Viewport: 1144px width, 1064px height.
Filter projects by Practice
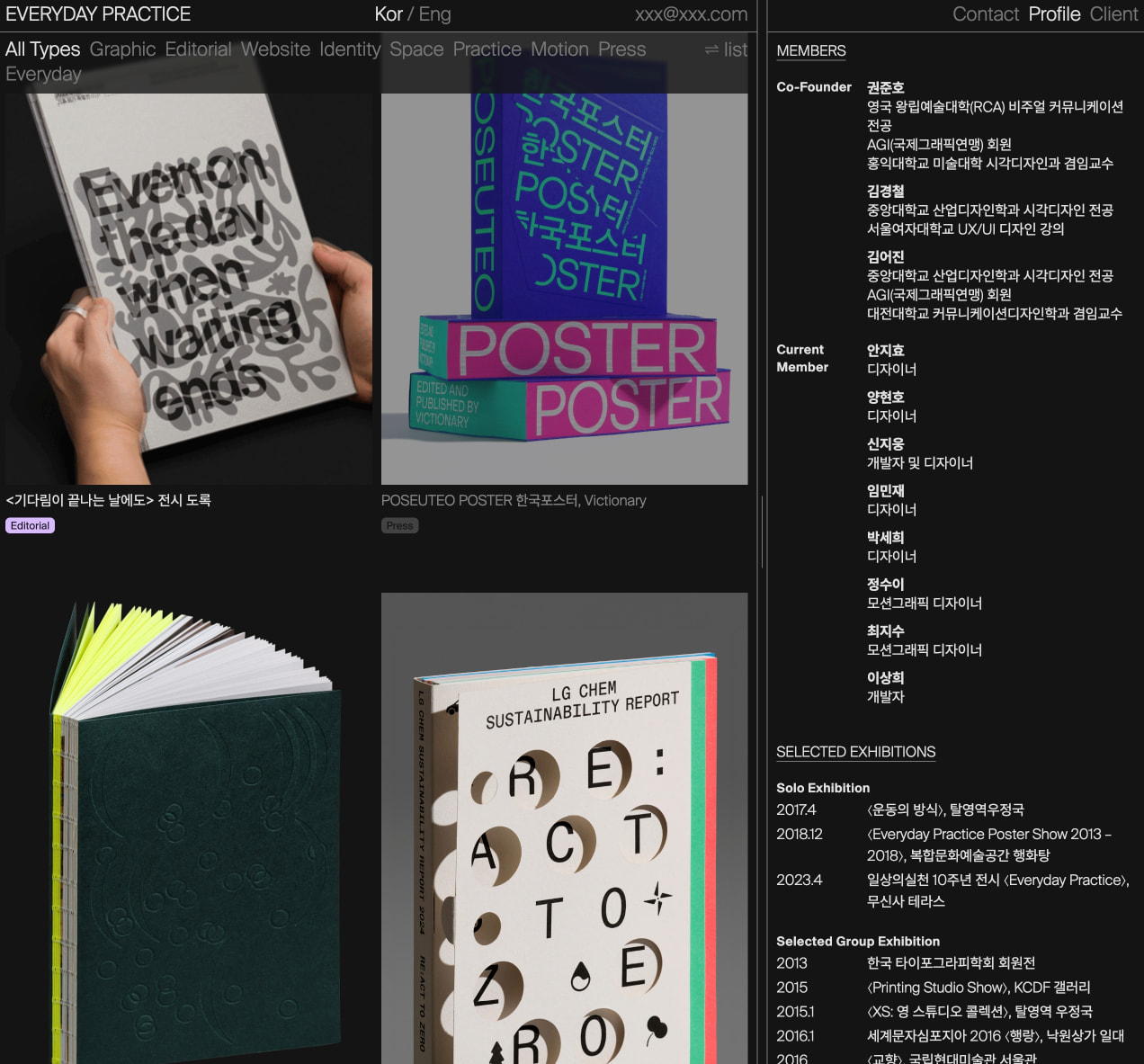[487, 49]
